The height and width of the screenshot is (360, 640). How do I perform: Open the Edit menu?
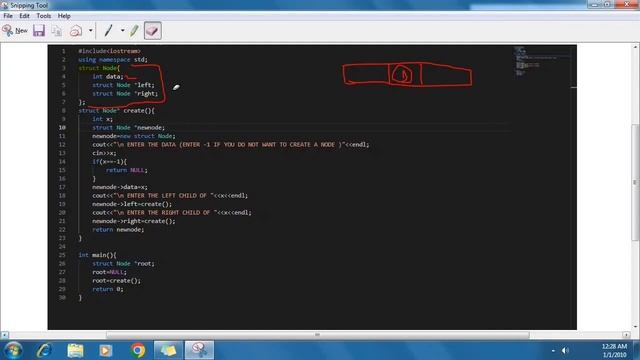[24, 16]
